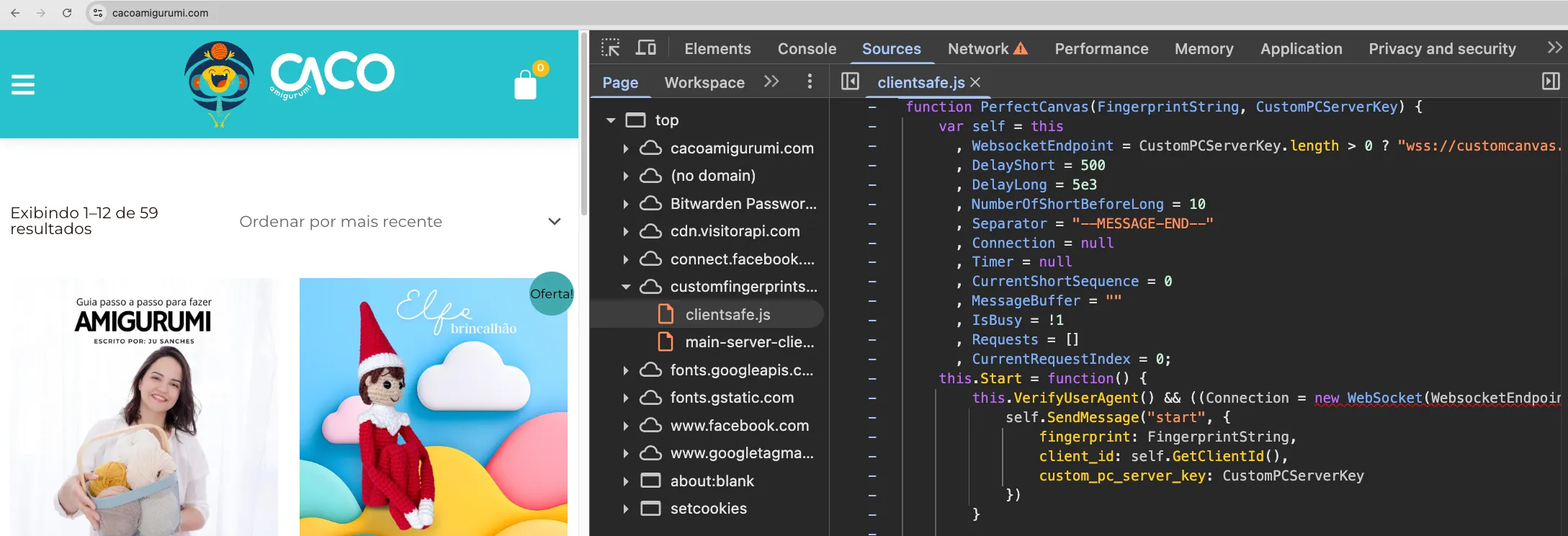Select the clientsafe.js editor tab
This screenshot has height=536, width=1568.
[x=920, y=83]
